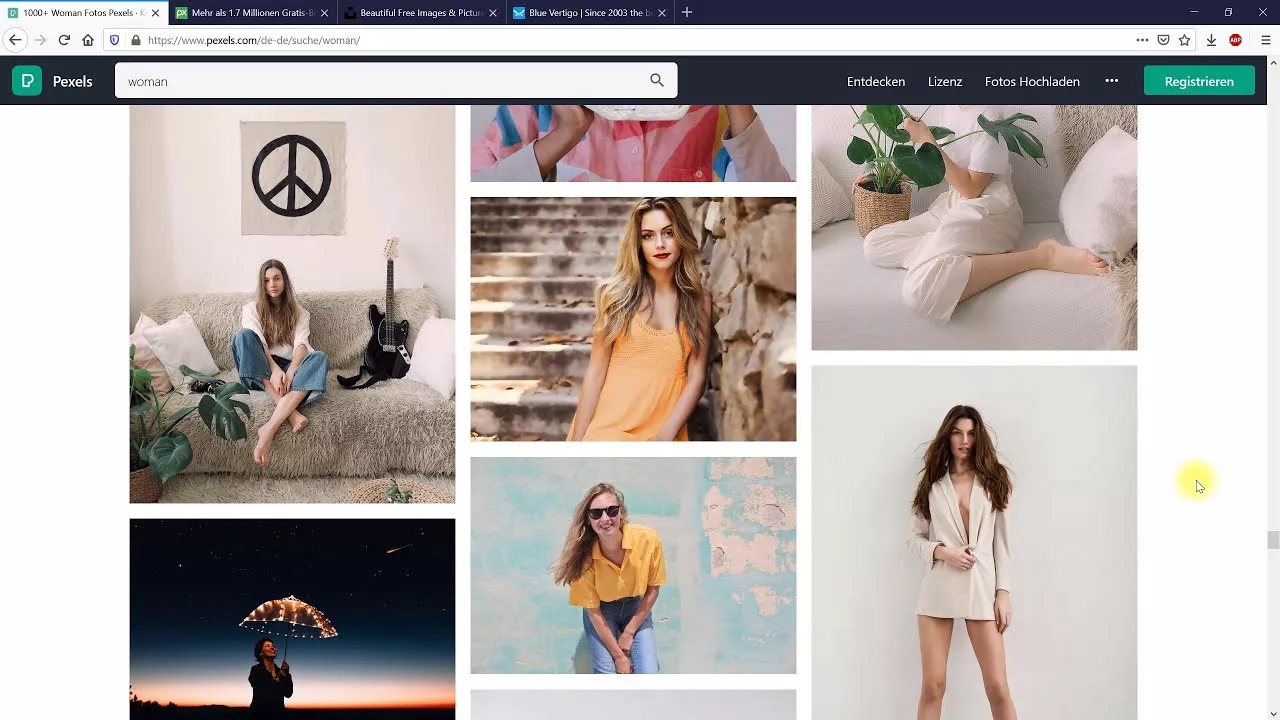Open the Lizenz page link

click(944, 81)
